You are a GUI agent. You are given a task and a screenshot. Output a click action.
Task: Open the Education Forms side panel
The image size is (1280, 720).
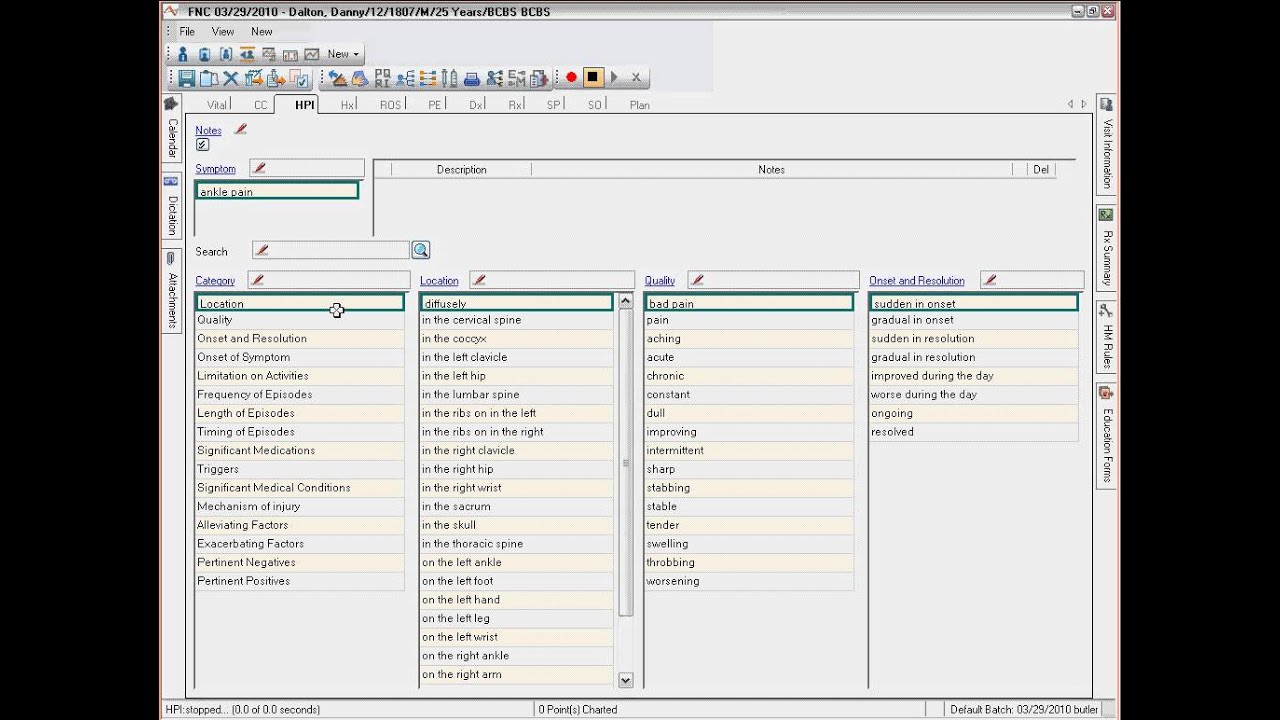point(1106,435)
